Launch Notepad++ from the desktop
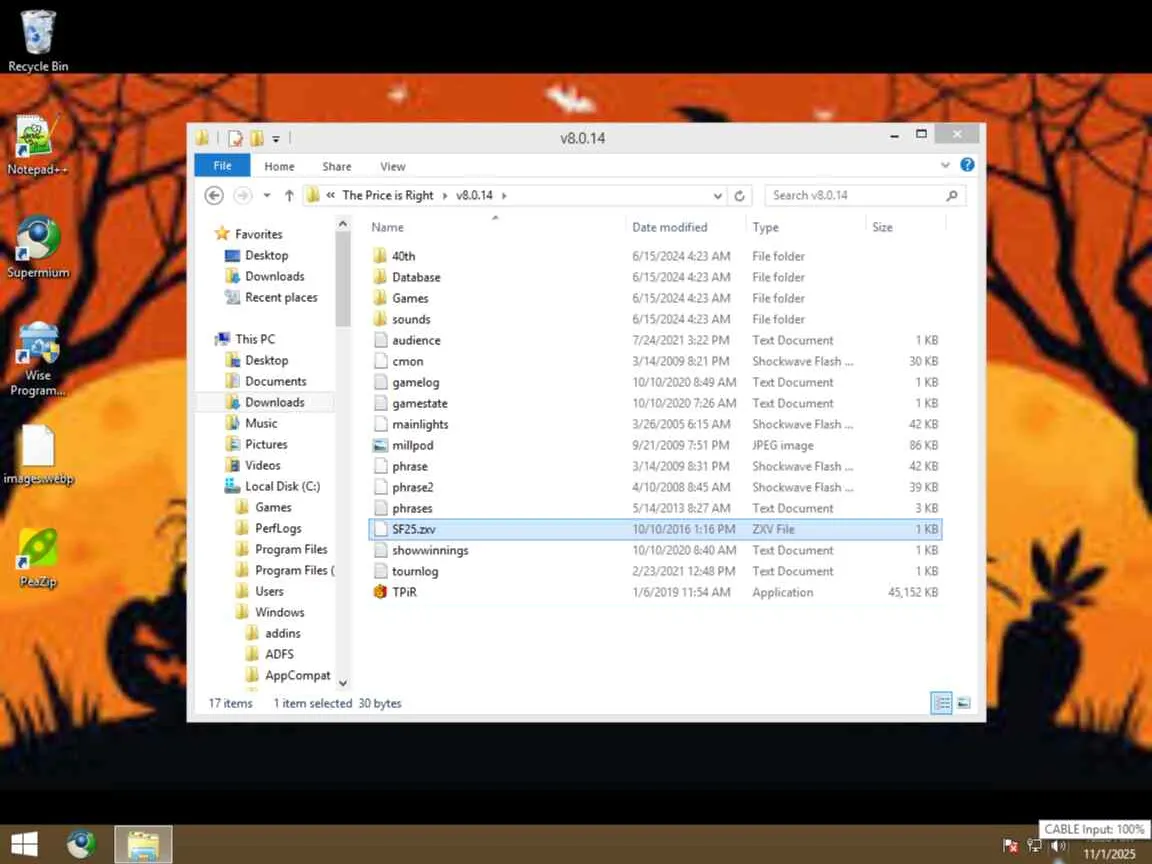Image resolution: width=1152 pixels, height=864 pixels. click(37, 145)
